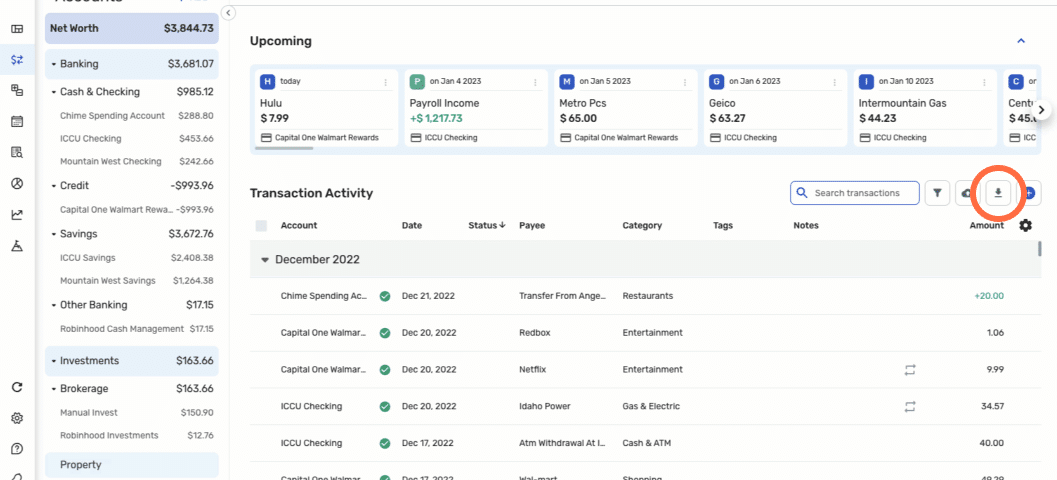Open the Reports search icon in the left rail
The width and height of the screenshot is (1057, 480).
[x=18, y=152]
